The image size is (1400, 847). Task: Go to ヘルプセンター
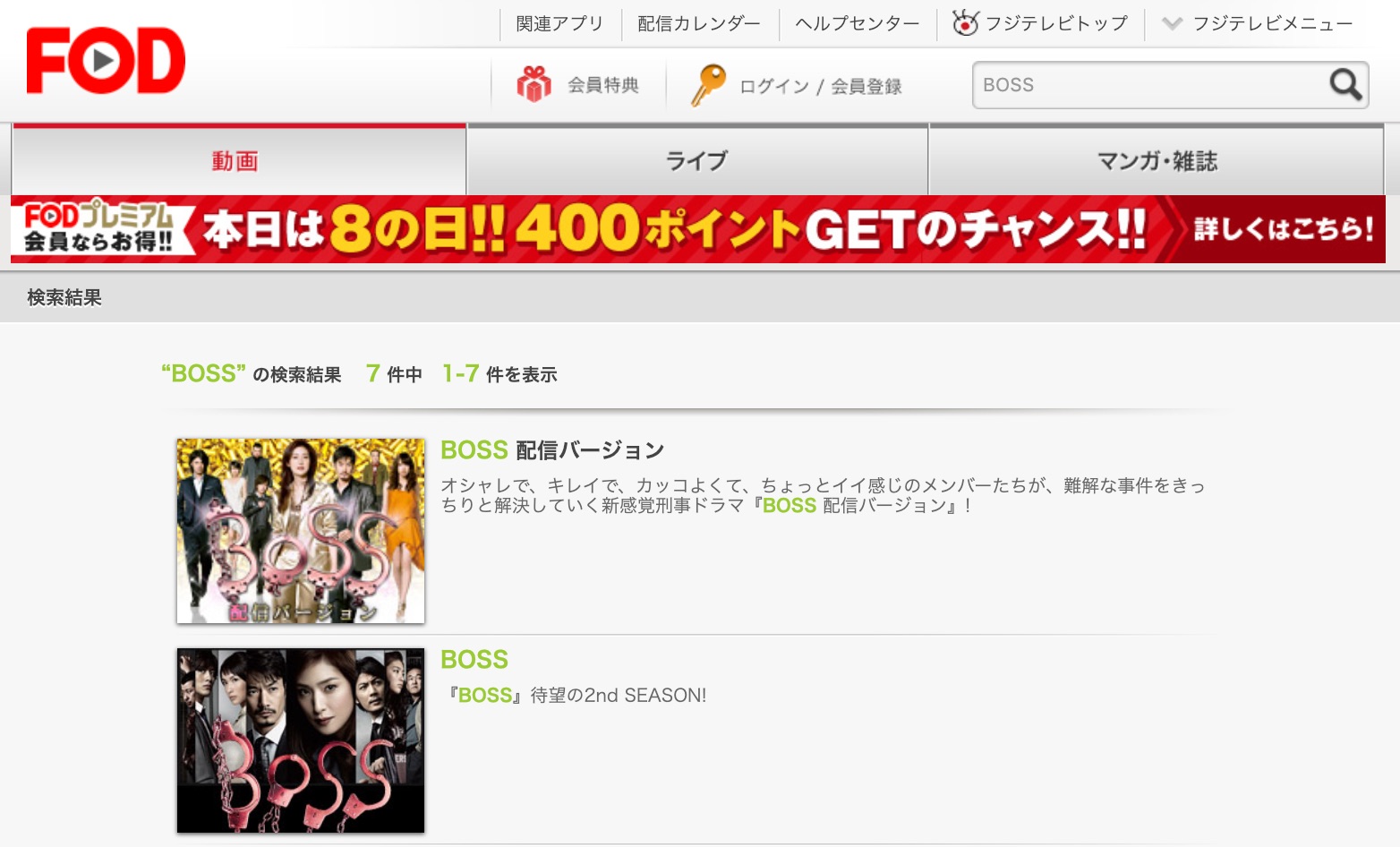point(857,23)
